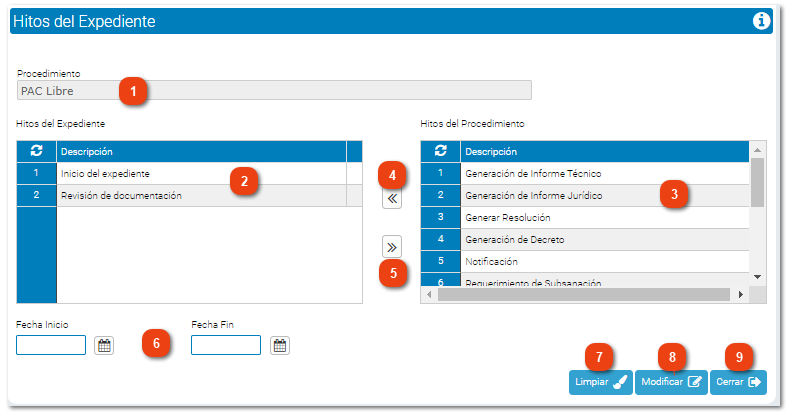Select Generar Resolución row
789x415 pixels.
click(x=585, y=217)
